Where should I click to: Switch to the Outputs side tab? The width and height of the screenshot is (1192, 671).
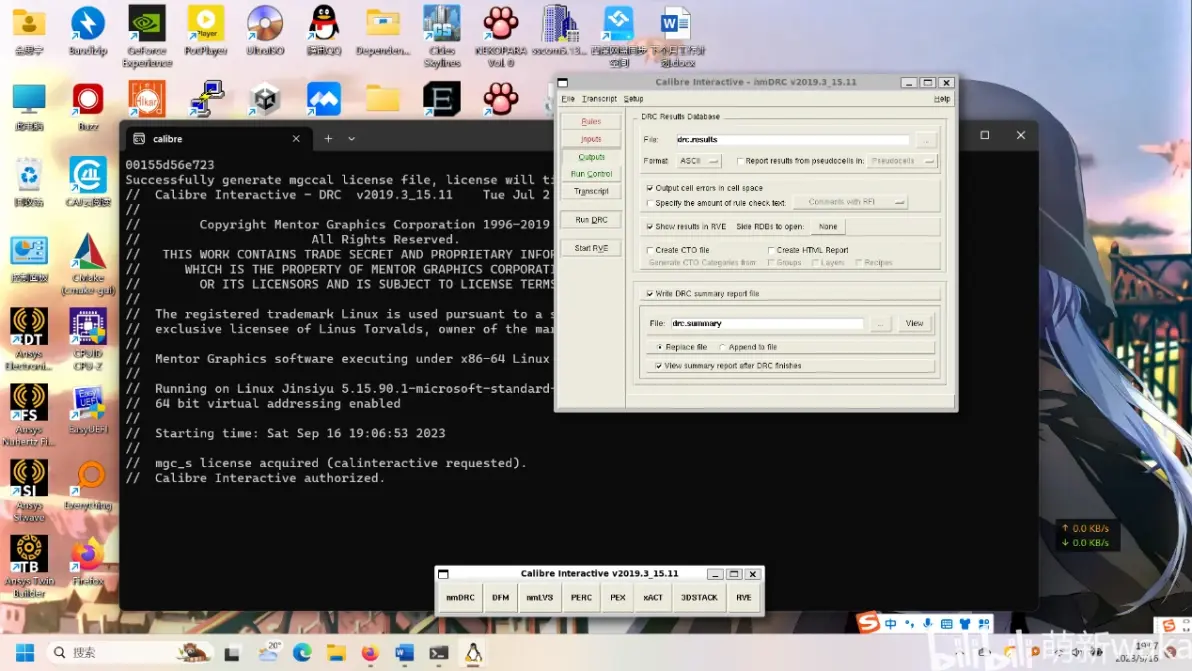(x=591, y=157)
